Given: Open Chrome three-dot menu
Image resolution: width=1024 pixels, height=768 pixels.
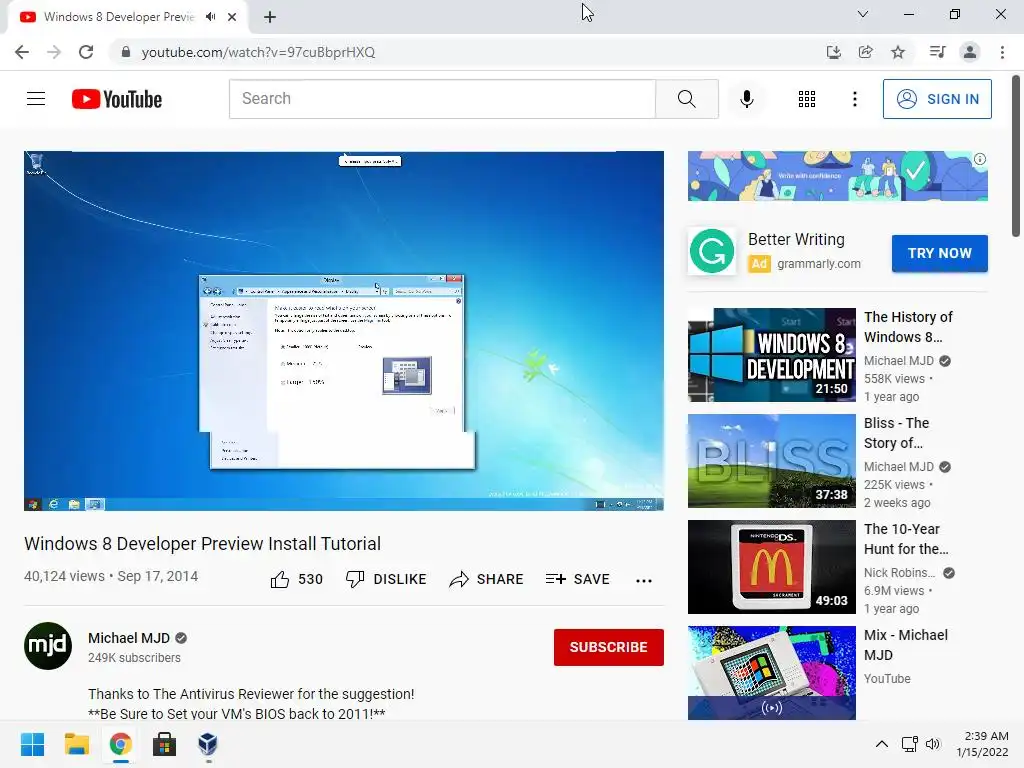Looking at the screenshot, I should [x=1002, y=52].
